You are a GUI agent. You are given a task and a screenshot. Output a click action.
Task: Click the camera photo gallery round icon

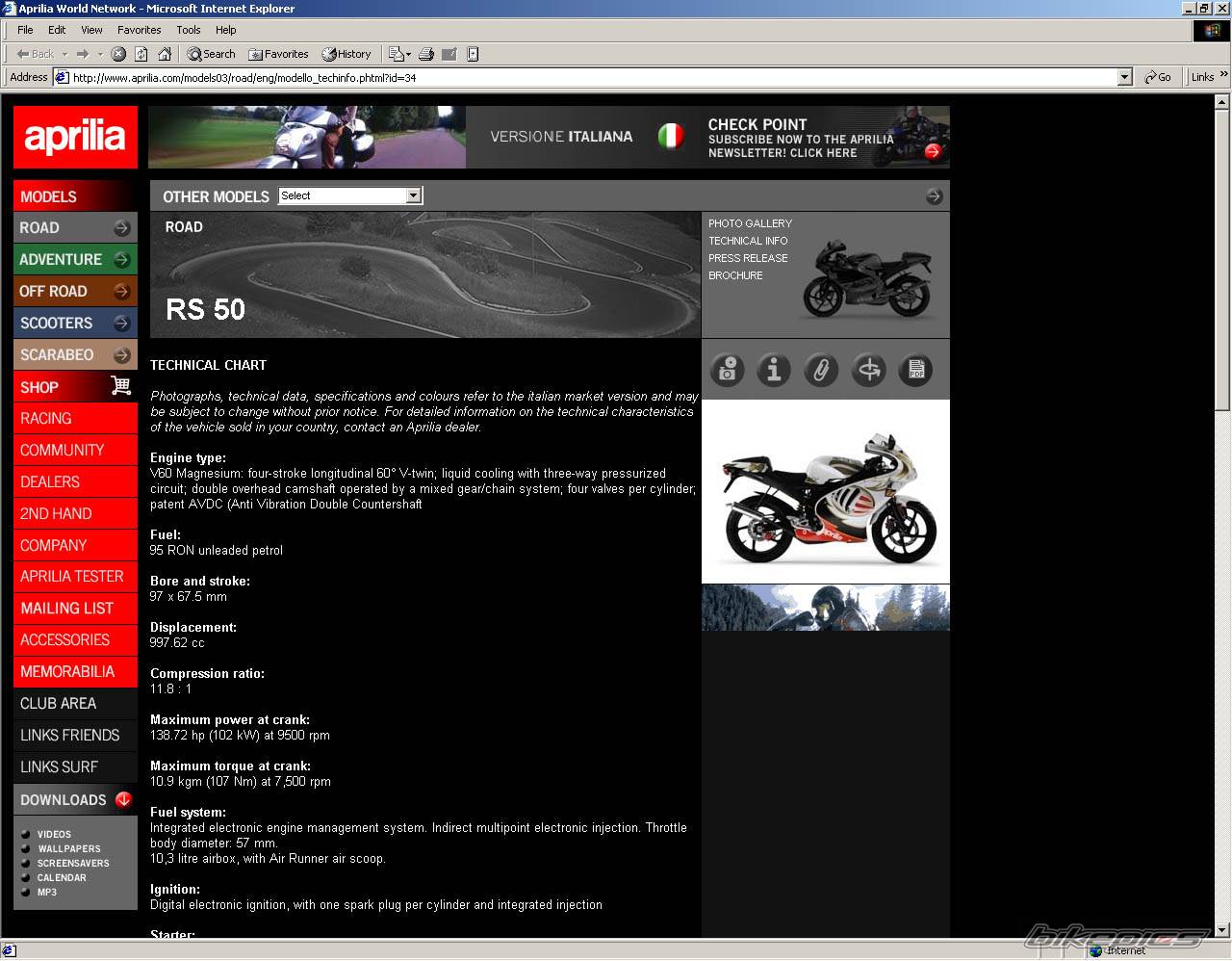[728, 370]
